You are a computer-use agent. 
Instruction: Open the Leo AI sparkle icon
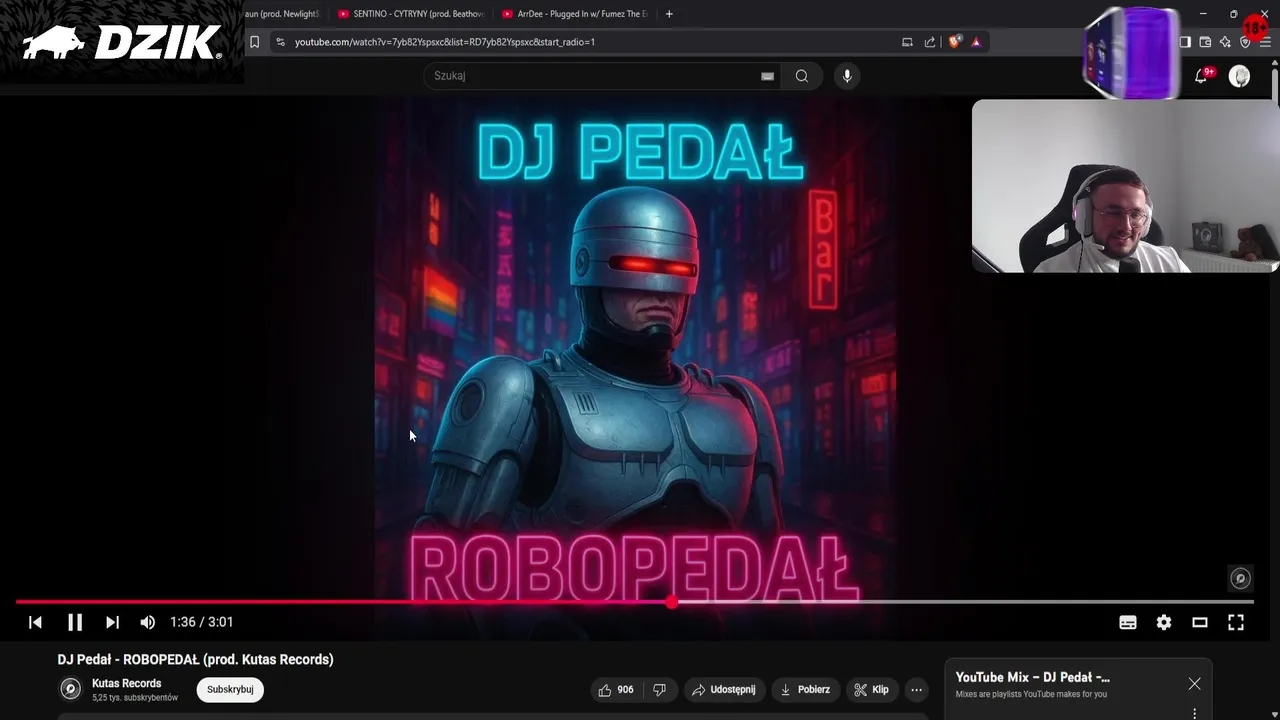click(1225, 42)
